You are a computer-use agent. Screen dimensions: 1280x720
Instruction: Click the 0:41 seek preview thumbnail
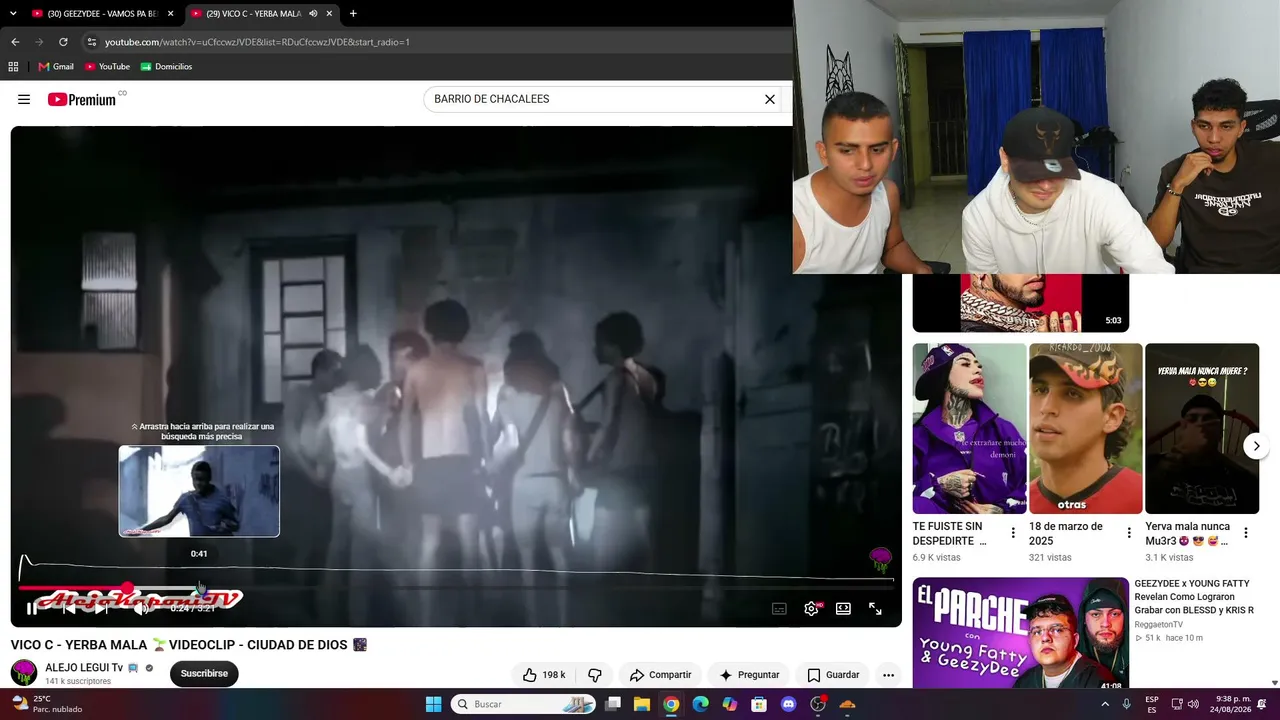[199, 491]
